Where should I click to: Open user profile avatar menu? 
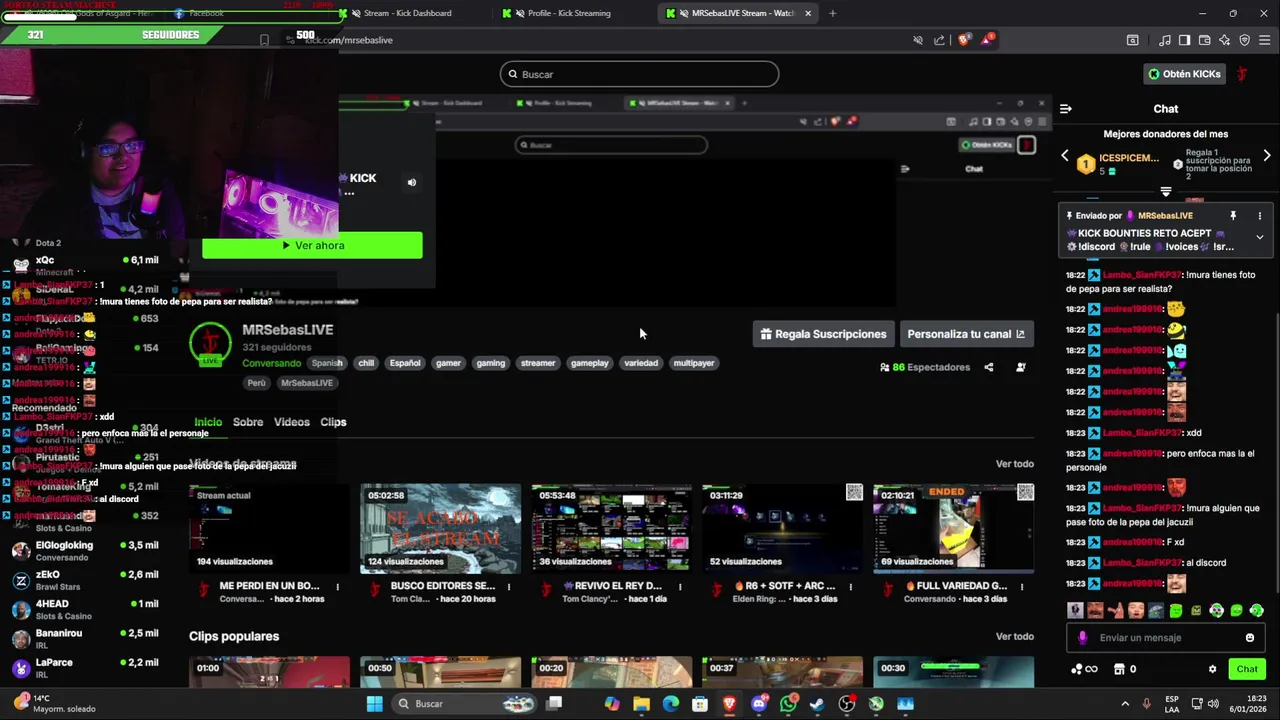1243,74
